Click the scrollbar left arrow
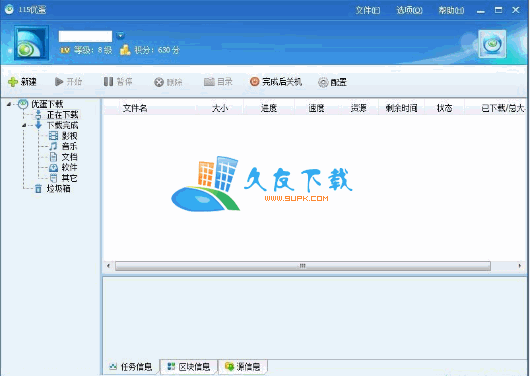The height and width of the screenshot is (376, 530). pos(108,266)
